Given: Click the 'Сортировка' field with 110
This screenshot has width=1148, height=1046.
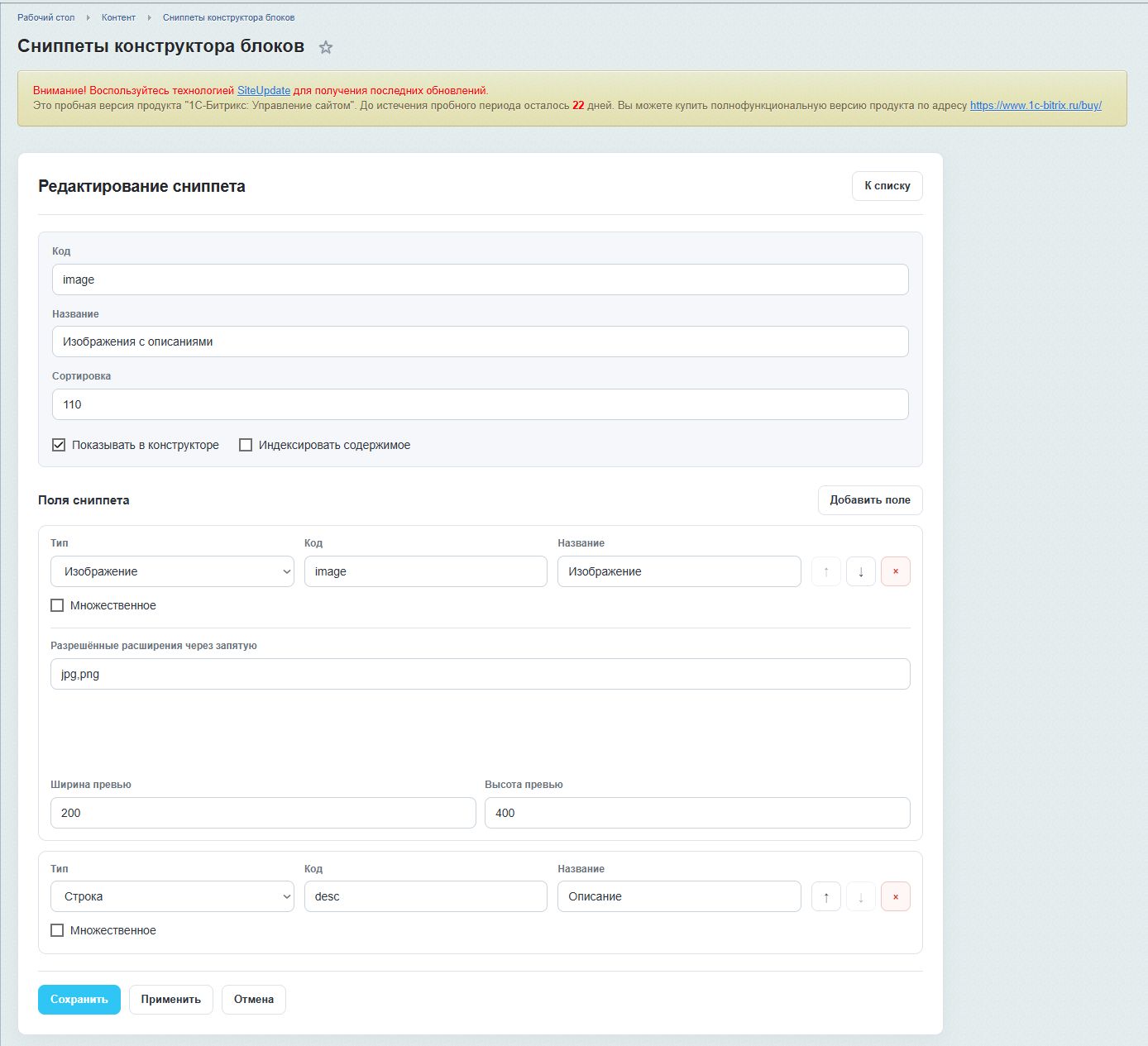Looking at the screenshot, I should (x=481, y=404).
